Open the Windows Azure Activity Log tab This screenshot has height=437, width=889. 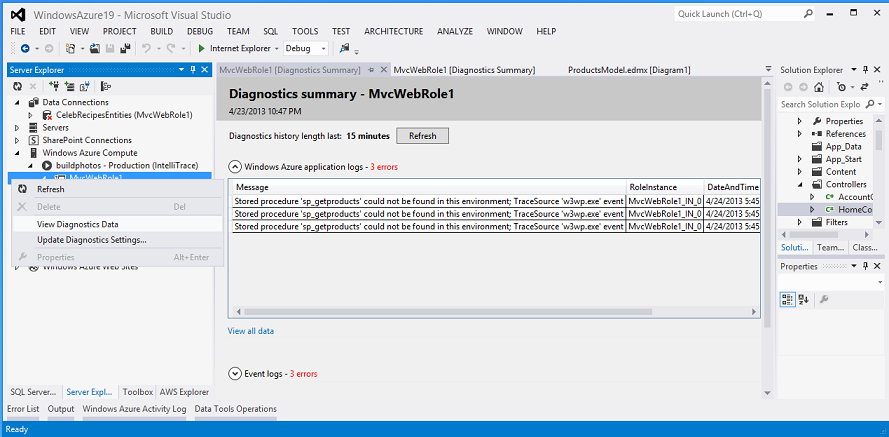134,409
